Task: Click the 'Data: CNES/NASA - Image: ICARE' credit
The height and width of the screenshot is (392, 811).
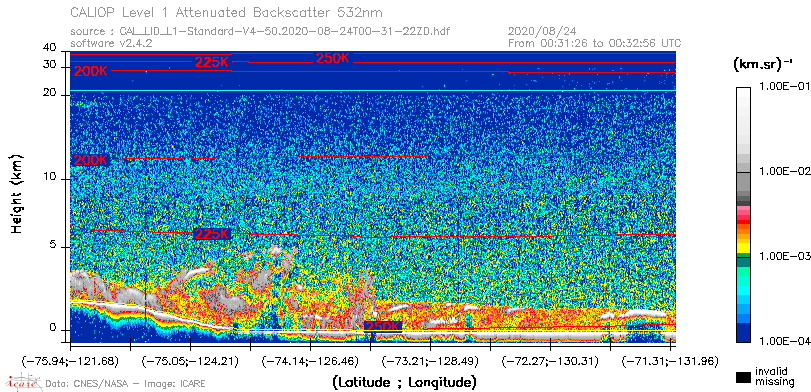Action: coord(125,384)
